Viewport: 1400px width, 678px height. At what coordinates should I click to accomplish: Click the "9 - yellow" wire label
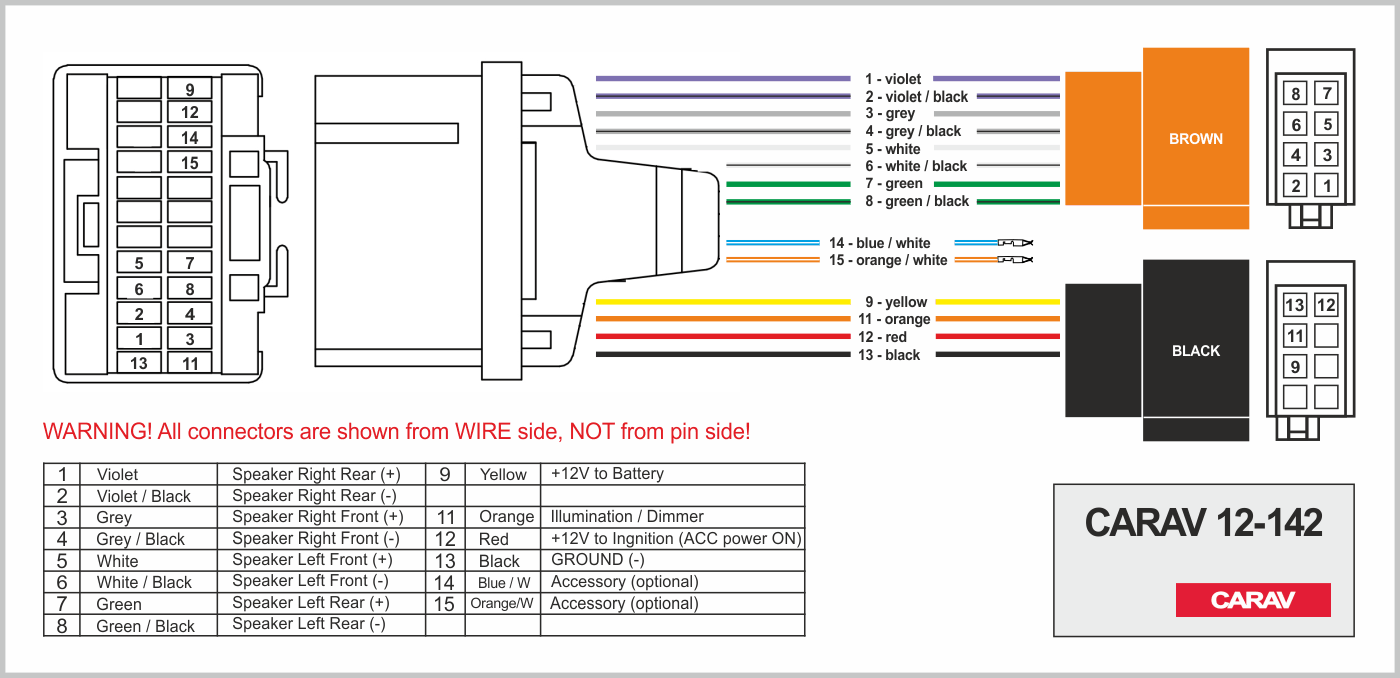[896, 302]
